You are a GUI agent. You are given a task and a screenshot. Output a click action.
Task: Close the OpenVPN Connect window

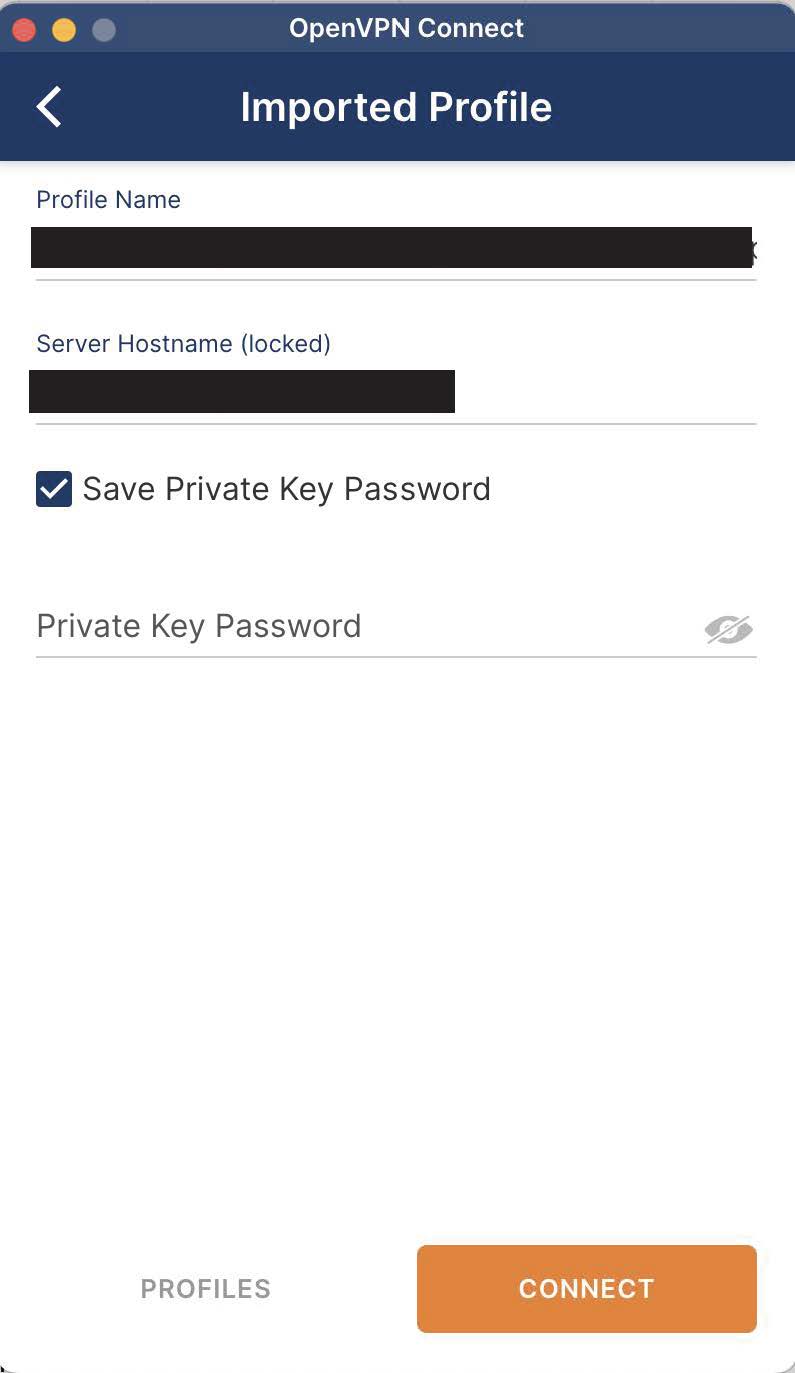(24, 30)
